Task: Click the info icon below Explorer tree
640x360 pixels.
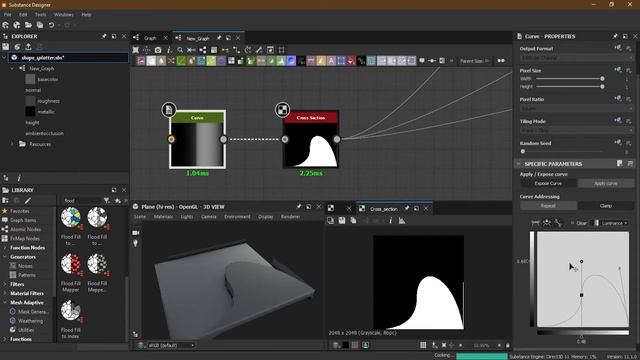Action: click(x=19, y=178)
